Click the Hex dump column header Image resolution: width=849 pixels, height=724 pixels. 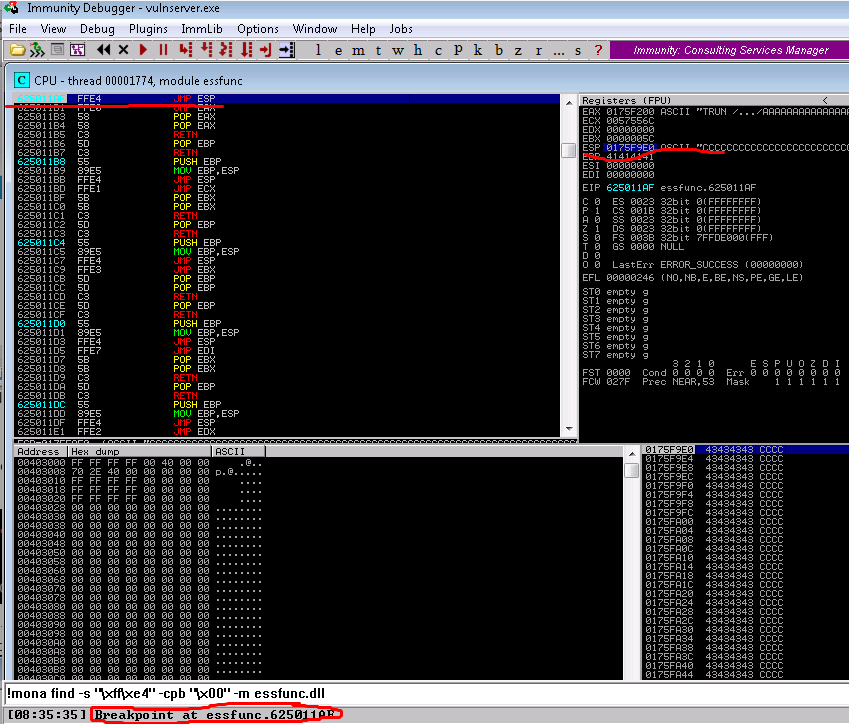[140, 452]
